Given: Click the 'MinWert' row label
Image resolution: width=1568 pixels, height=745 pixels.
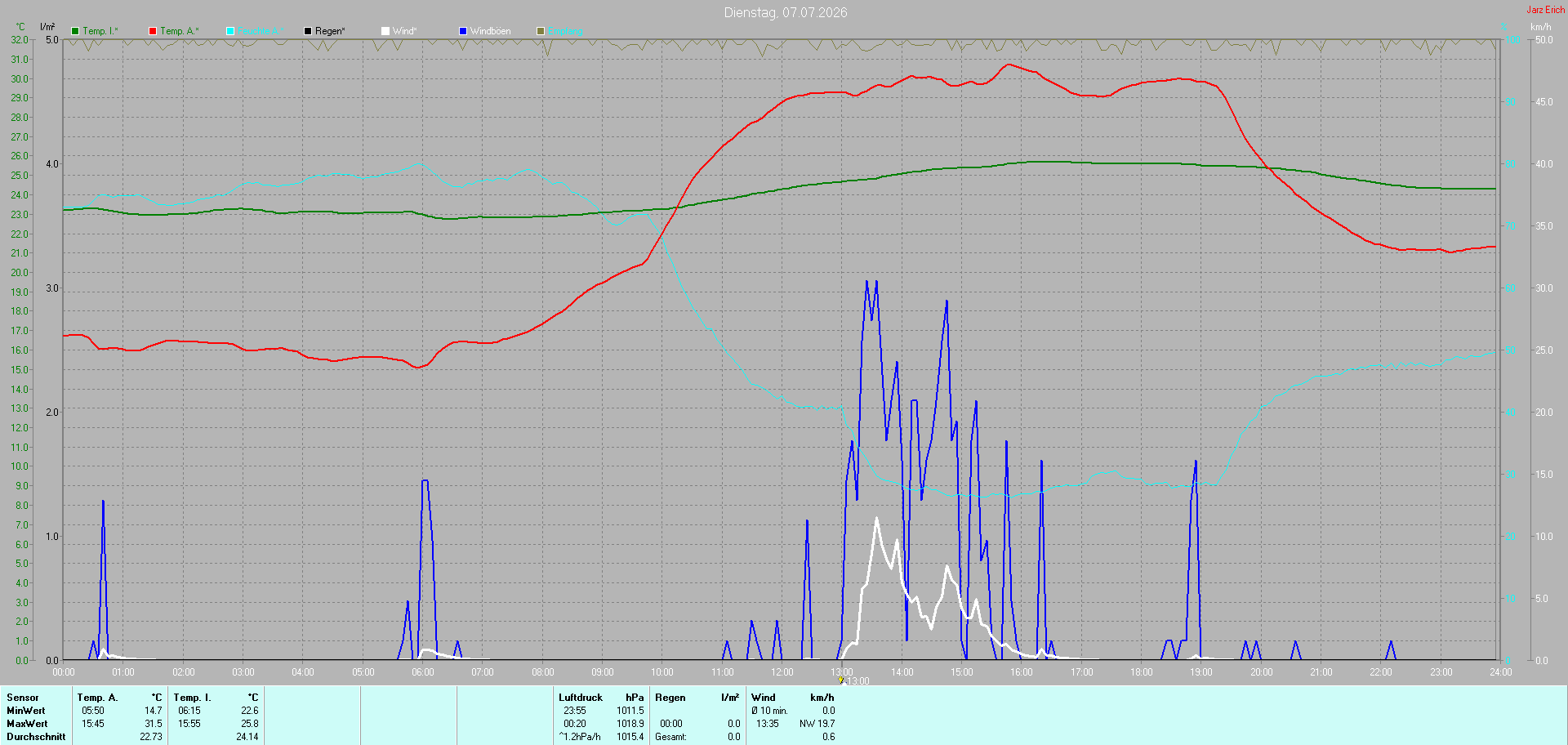Looking at the screenshot, I should click(26, 711).
